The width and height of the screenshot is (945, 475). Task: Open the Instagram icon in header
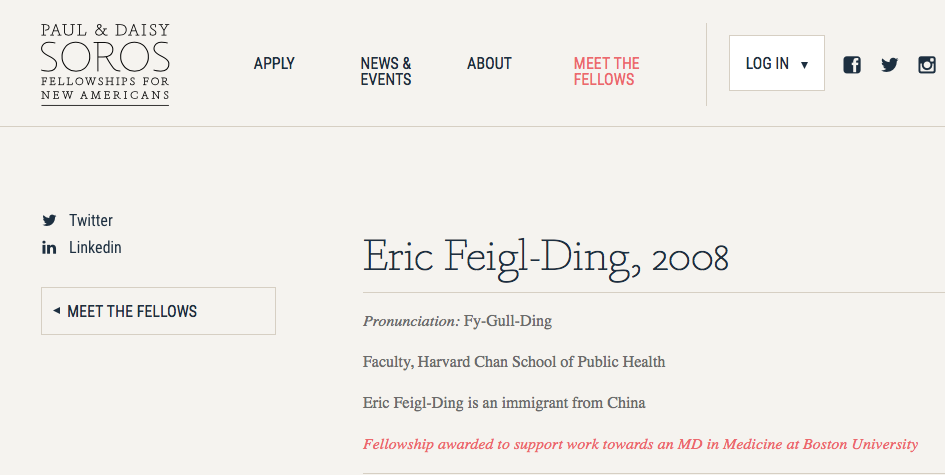pos(927,64)
